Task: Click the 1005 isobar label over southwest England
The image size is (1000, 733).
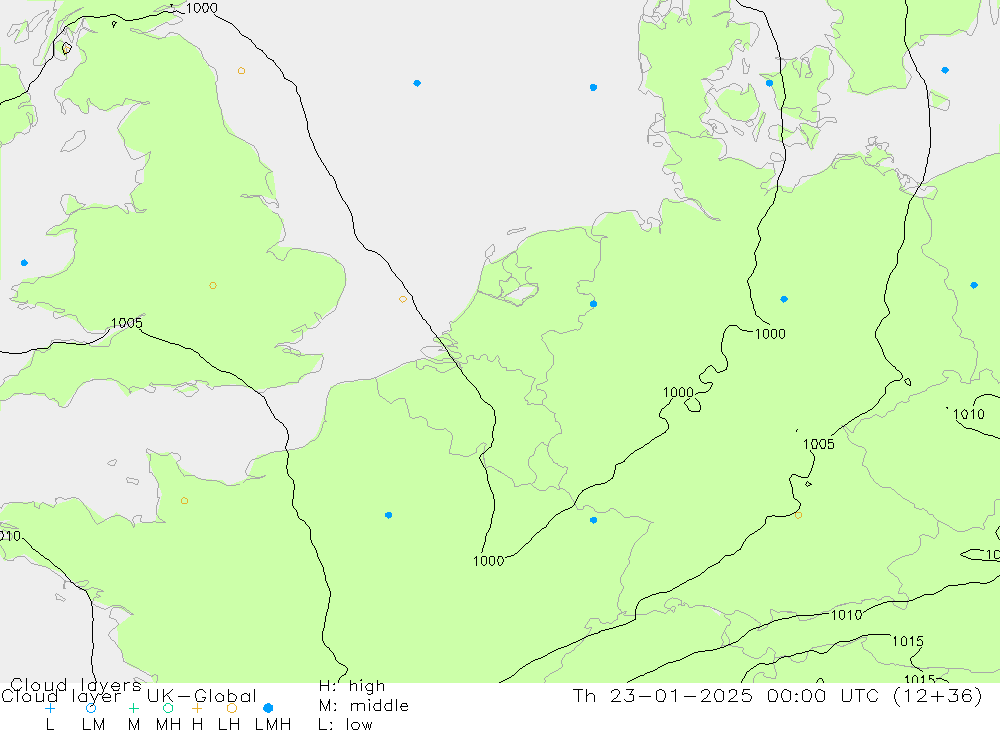Action: (x=127, y=323)
